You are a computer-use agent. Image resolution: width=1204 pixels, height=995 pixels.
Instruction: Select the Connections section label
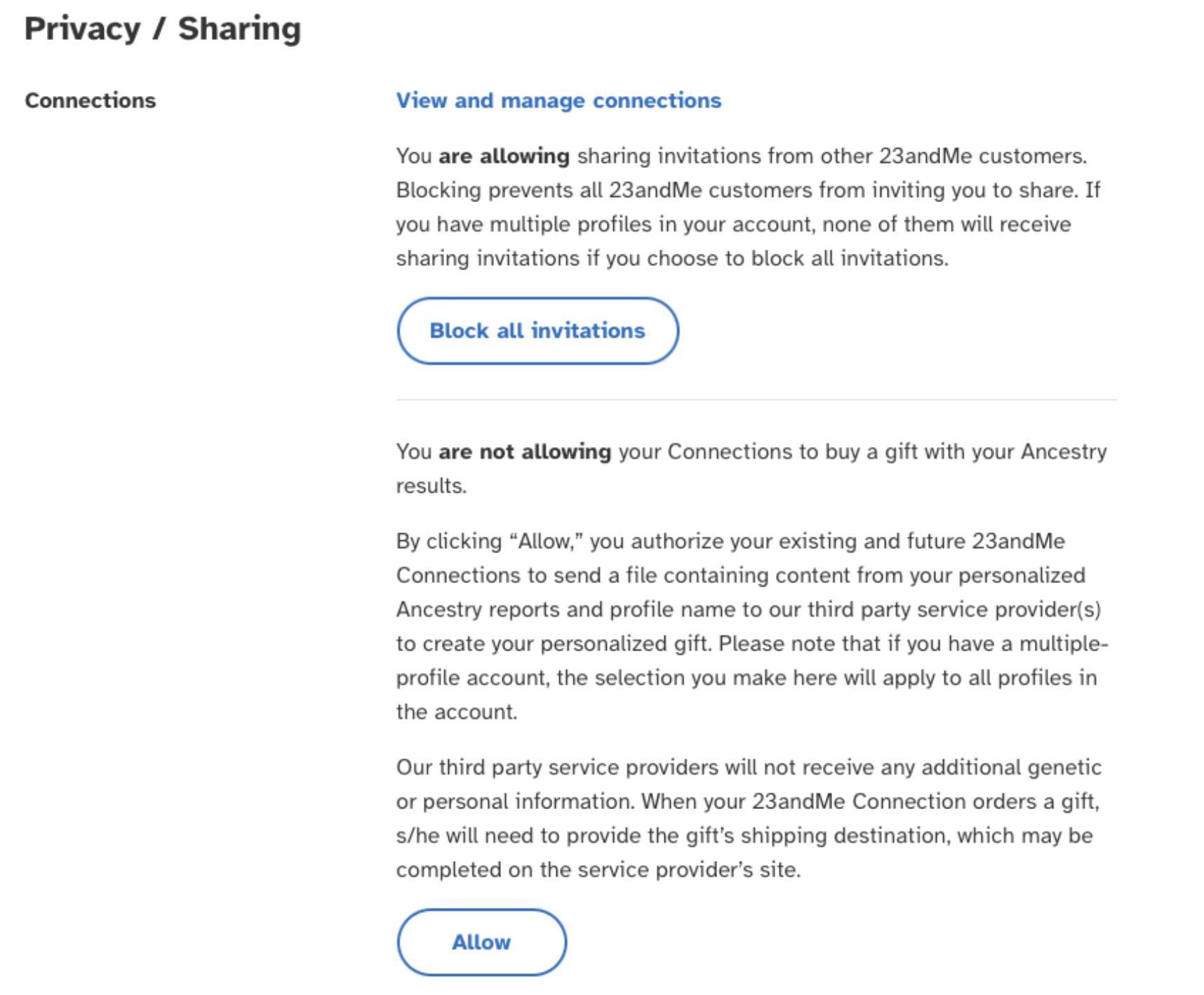coord(91,100)
